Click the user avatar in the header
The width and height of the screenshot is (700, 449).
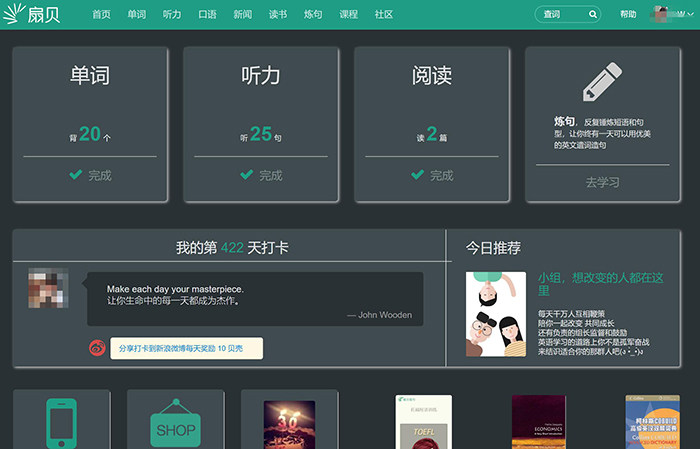[x=661, y=14]
